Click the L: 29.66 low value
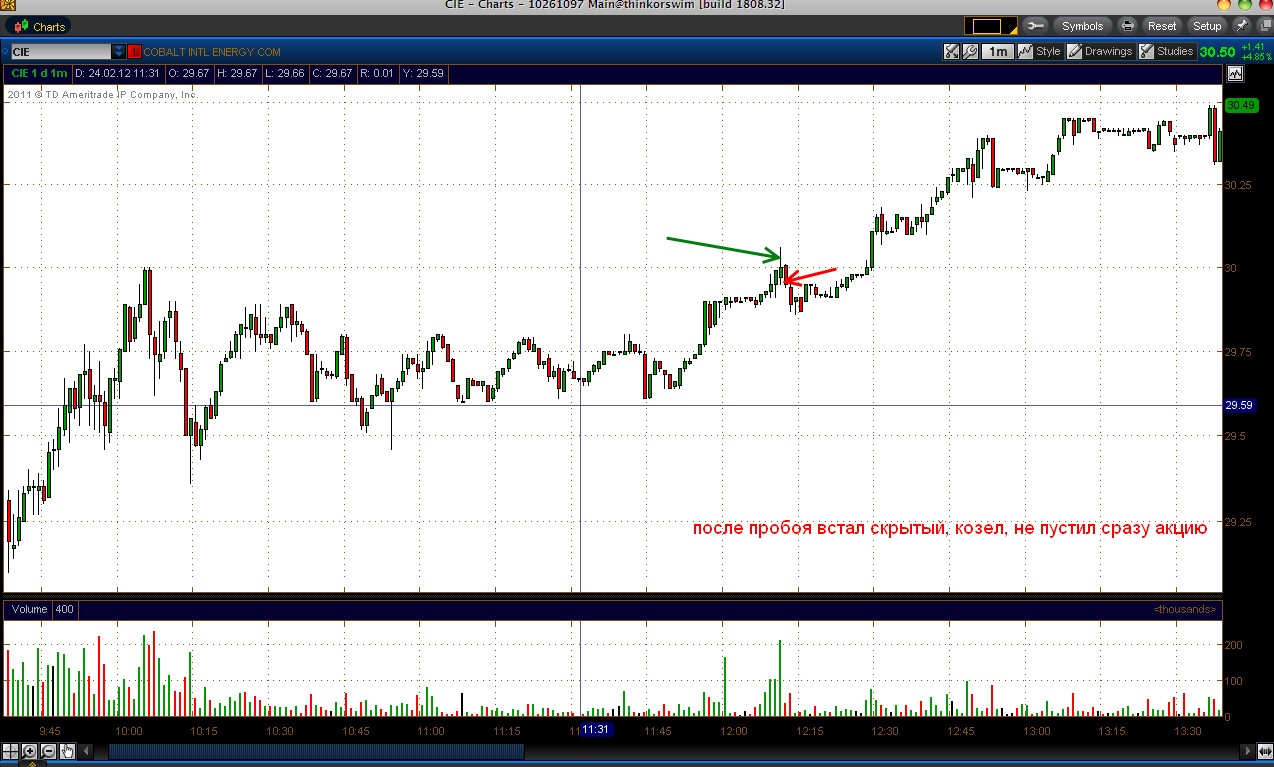The image size is (1274, 767). (284, 73)
